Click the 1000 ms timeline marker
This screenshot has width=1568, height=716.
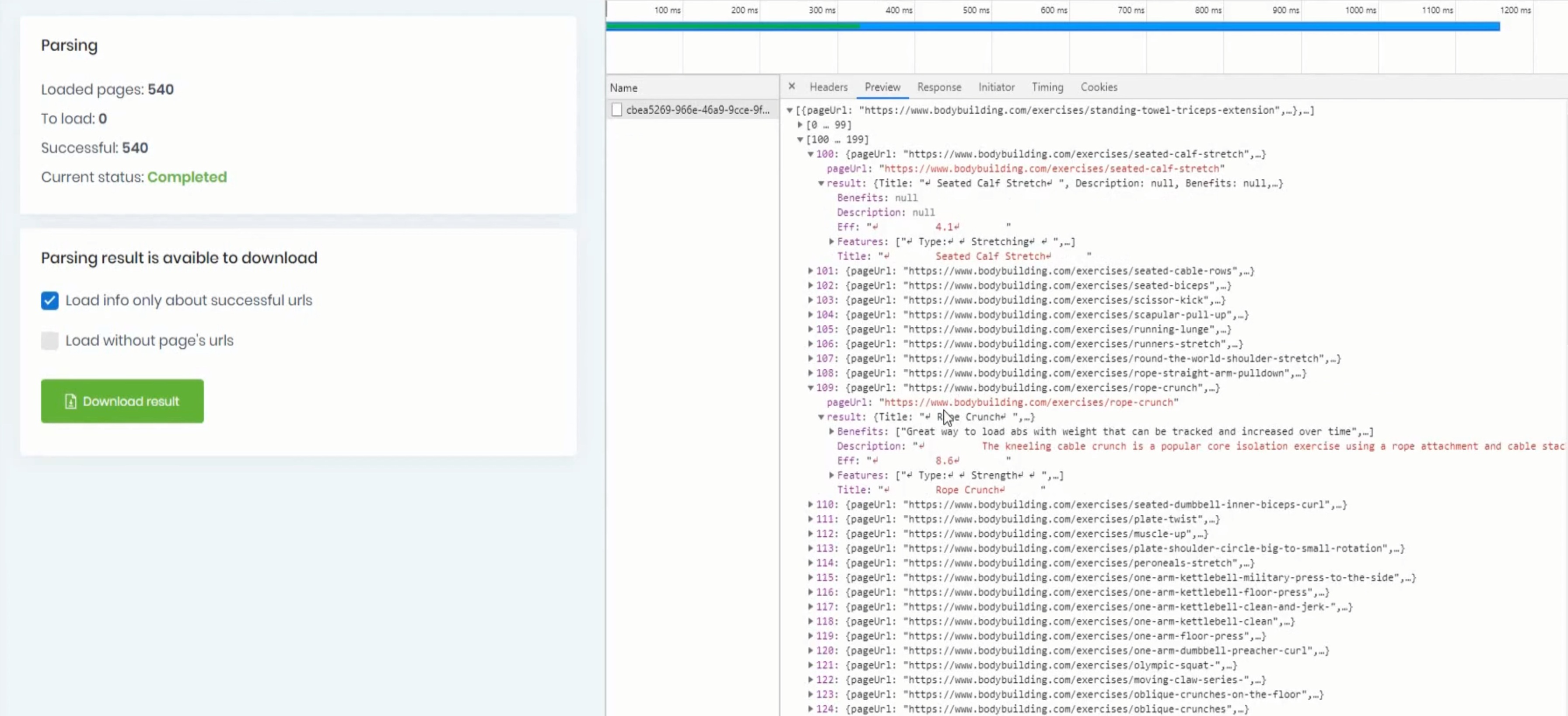pos(1360,10)
